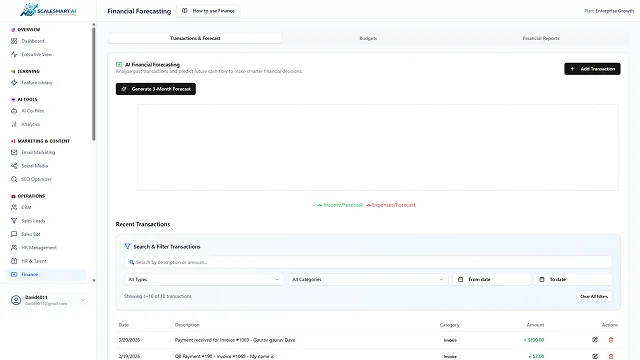640x360 pixels.
Task: Open CRM people icon
Action: (x=14, y=207)
